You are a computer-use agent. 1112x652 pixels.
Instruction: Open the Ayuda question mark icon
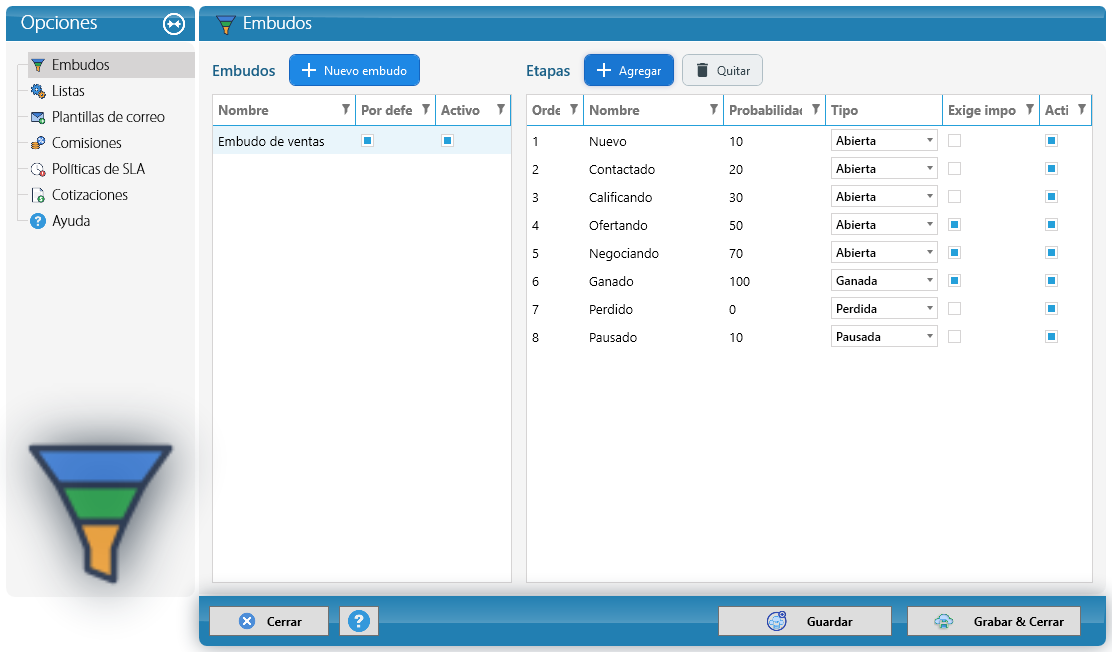coord(38,221)
